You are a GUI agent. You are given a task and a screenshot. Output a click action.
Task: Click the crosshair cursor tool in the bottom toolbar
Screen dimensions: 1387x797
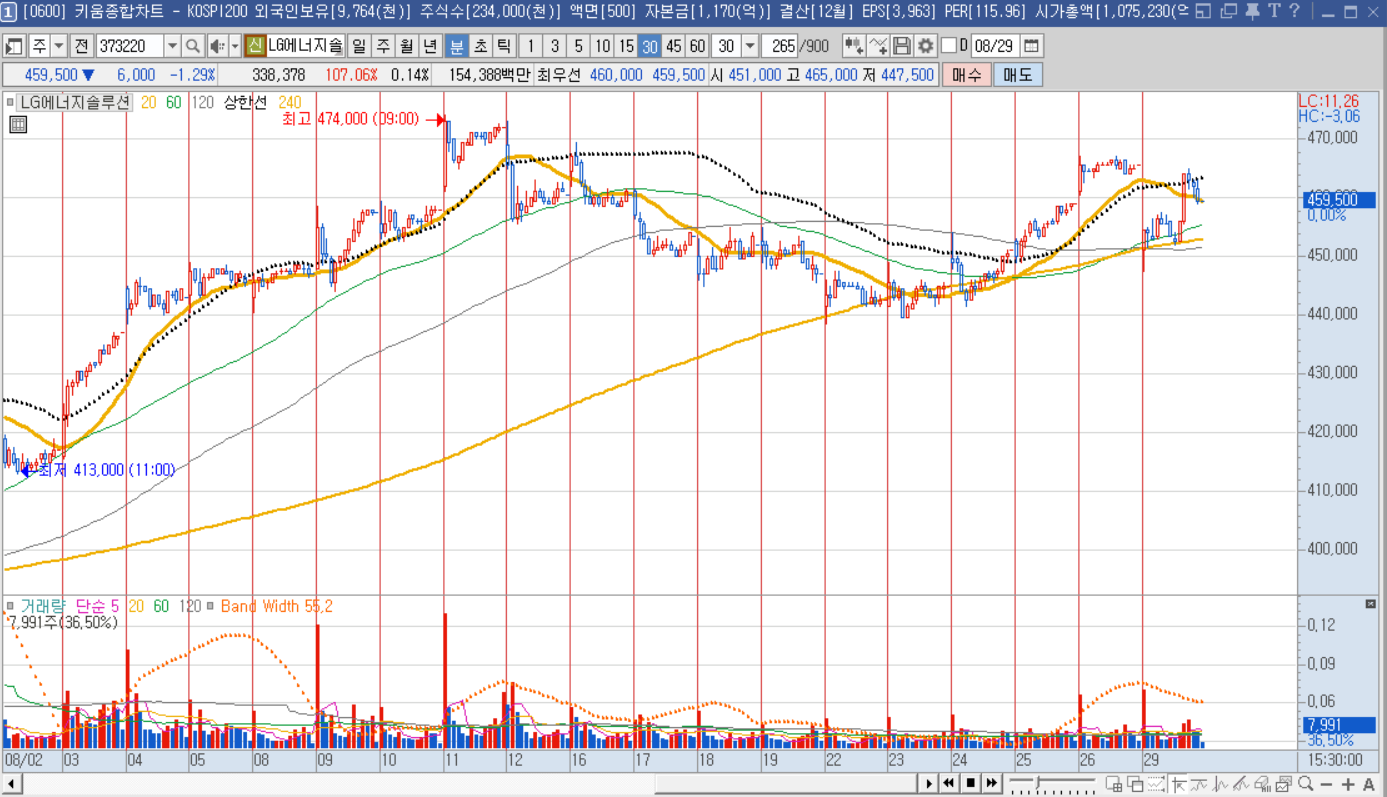click(1178, 784)
